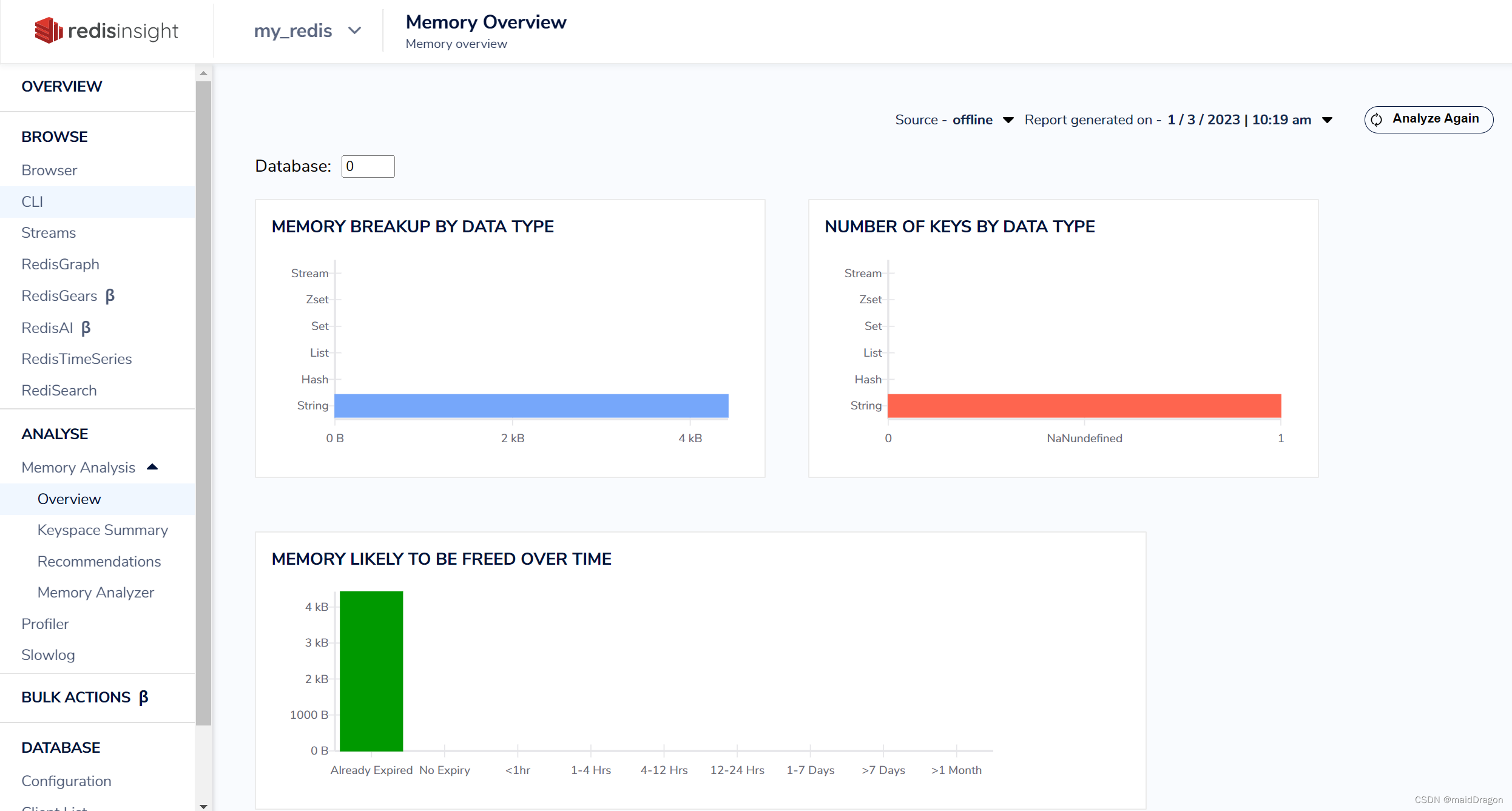Click the refresh icon on Analyze Again
1512x811 pixels.
[1377, 119]
